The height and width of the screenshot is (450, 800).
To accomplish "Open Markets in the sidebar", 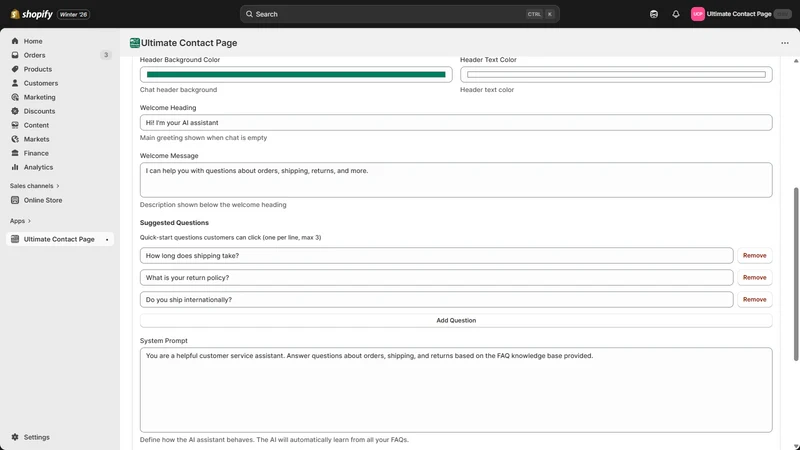I will [x=36, y=139].
